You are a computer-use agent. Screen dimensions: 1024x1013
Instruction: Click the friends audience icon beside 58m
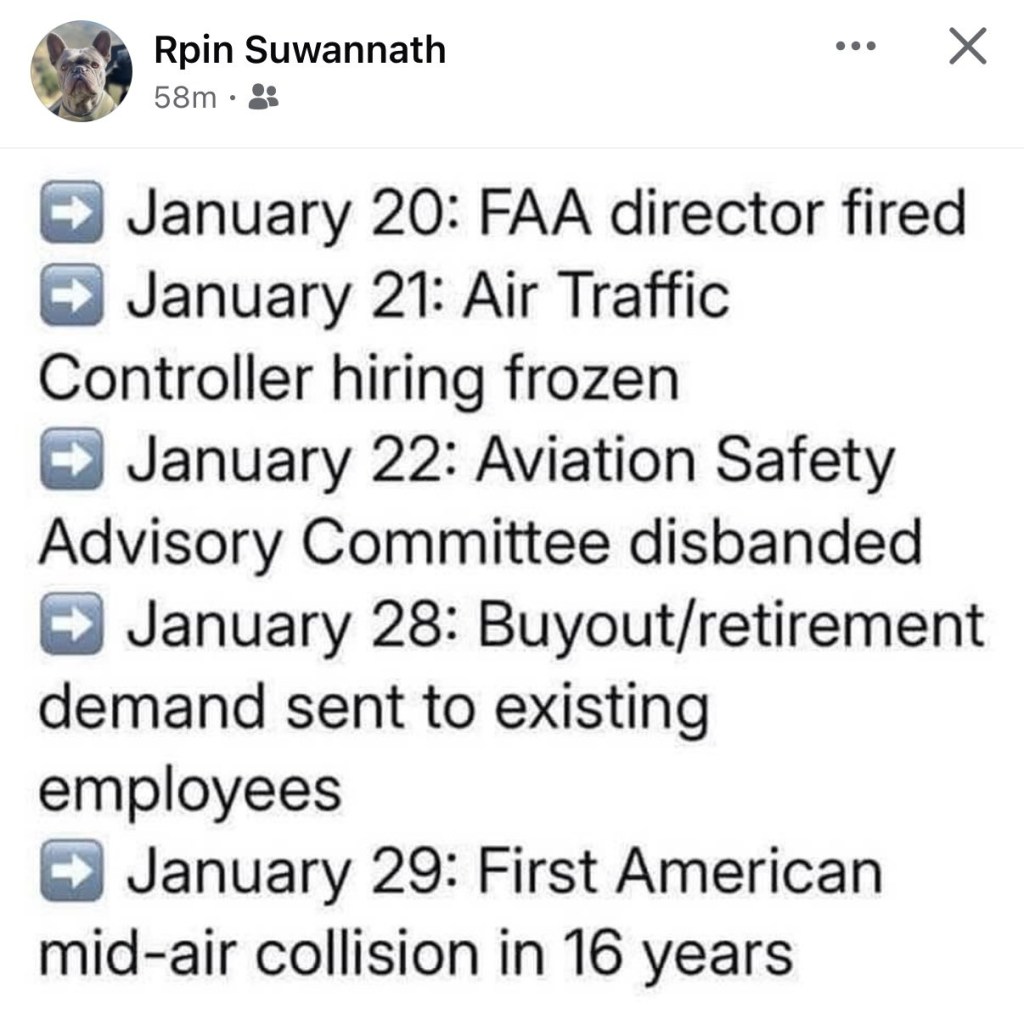[264, 97]
